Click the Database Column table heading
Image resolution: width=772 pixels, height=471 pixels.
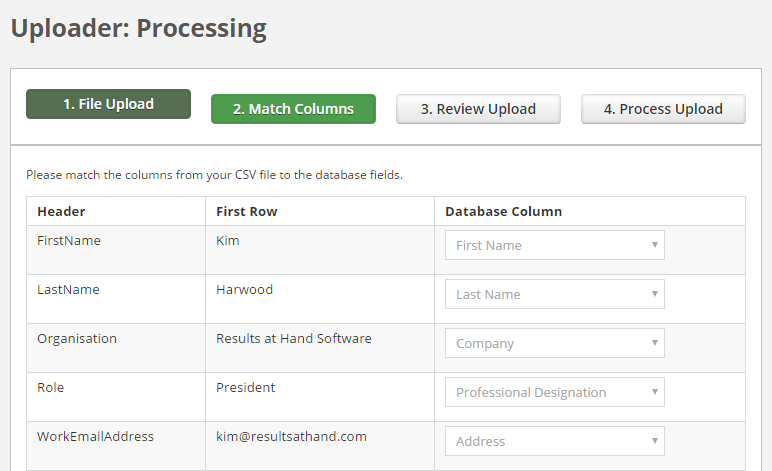click(503, 212)
